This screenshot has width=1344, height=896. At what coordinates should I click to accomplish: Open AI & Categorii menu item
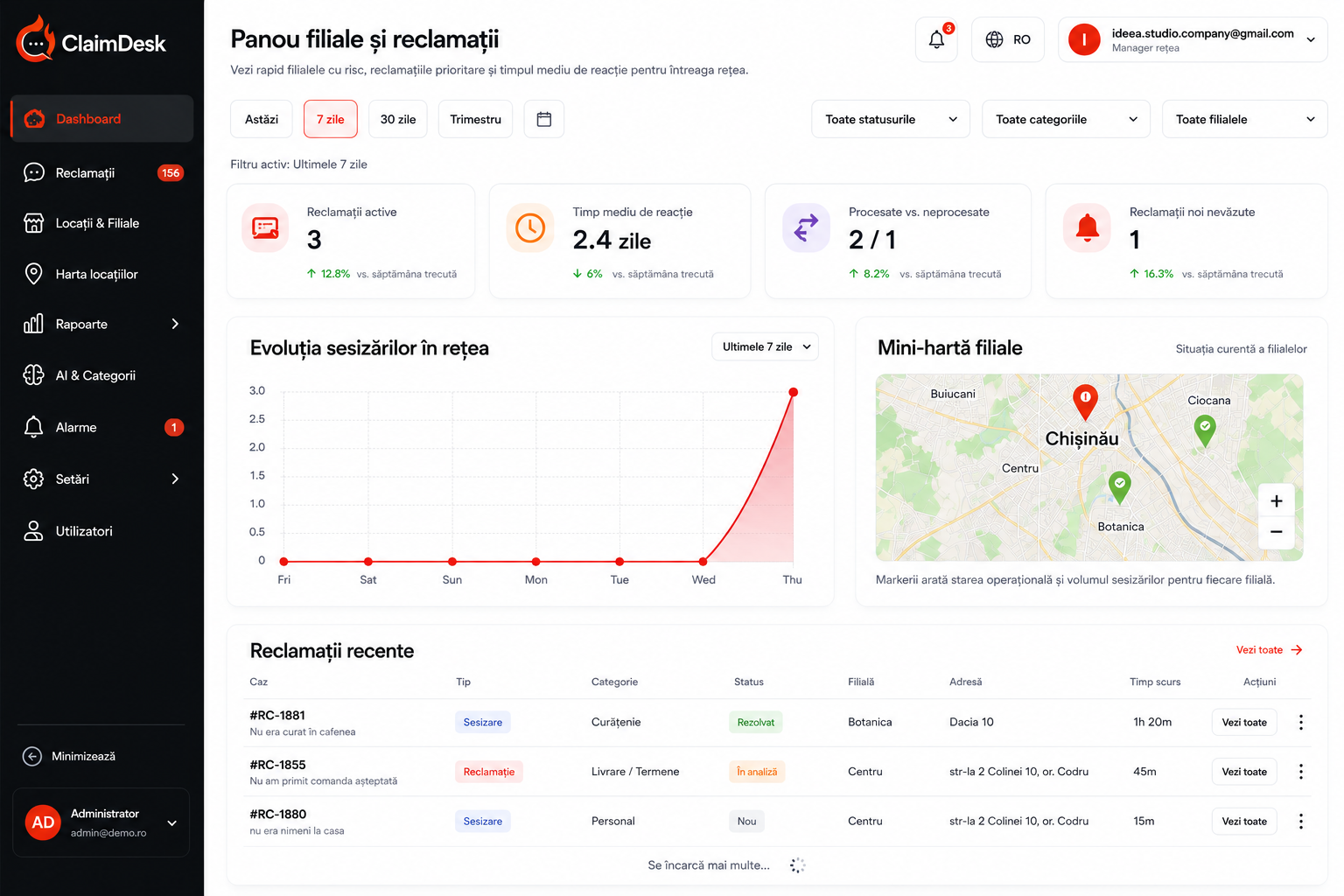102,374
